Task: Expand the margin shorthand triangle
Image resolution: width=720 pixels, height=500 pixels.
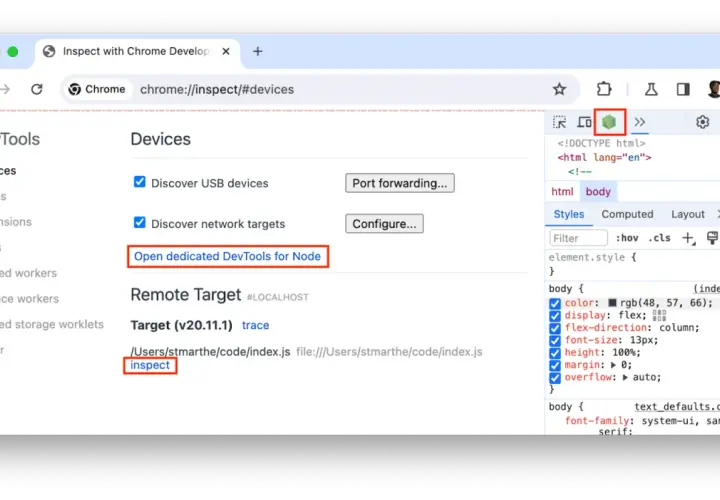Action: [x=613, y=365]
